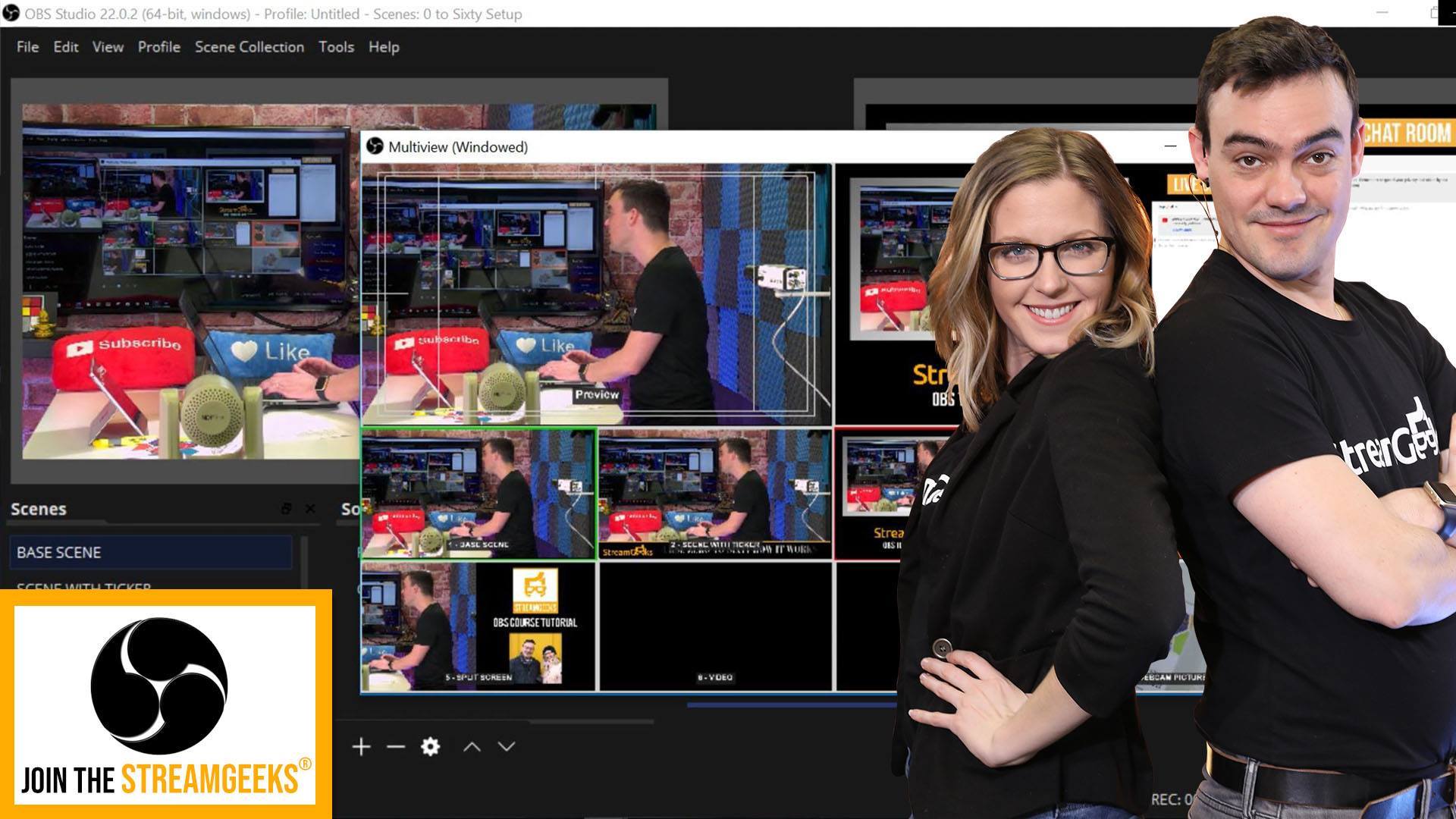Move the source up with the up arrow
The width and height of the screenshot is (1456, 819).
click(472, 747)
